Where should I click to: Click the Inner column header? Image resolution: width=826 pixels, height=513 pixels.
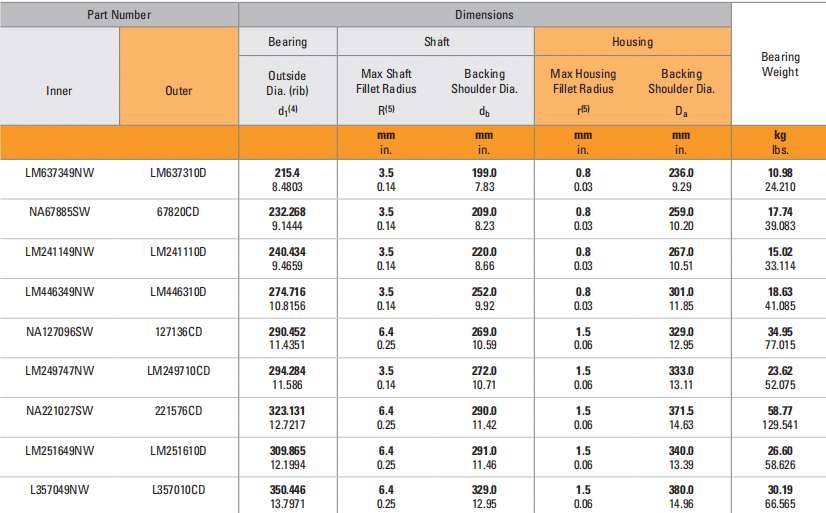[59, 91]
